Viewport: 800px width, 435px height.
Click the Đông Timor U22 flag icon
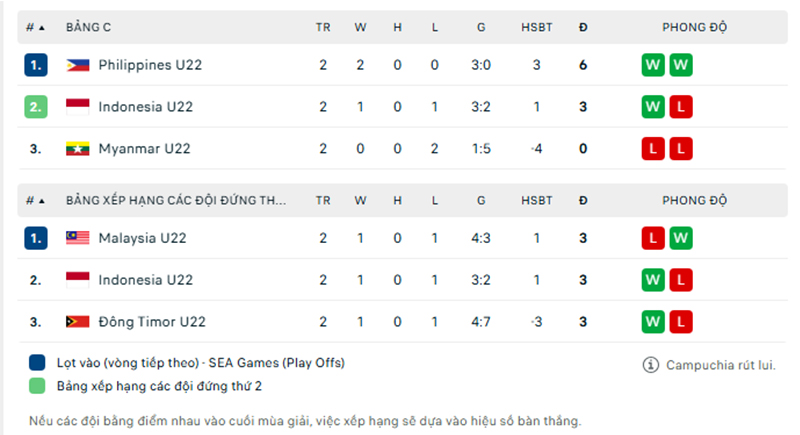coord(77,322)
